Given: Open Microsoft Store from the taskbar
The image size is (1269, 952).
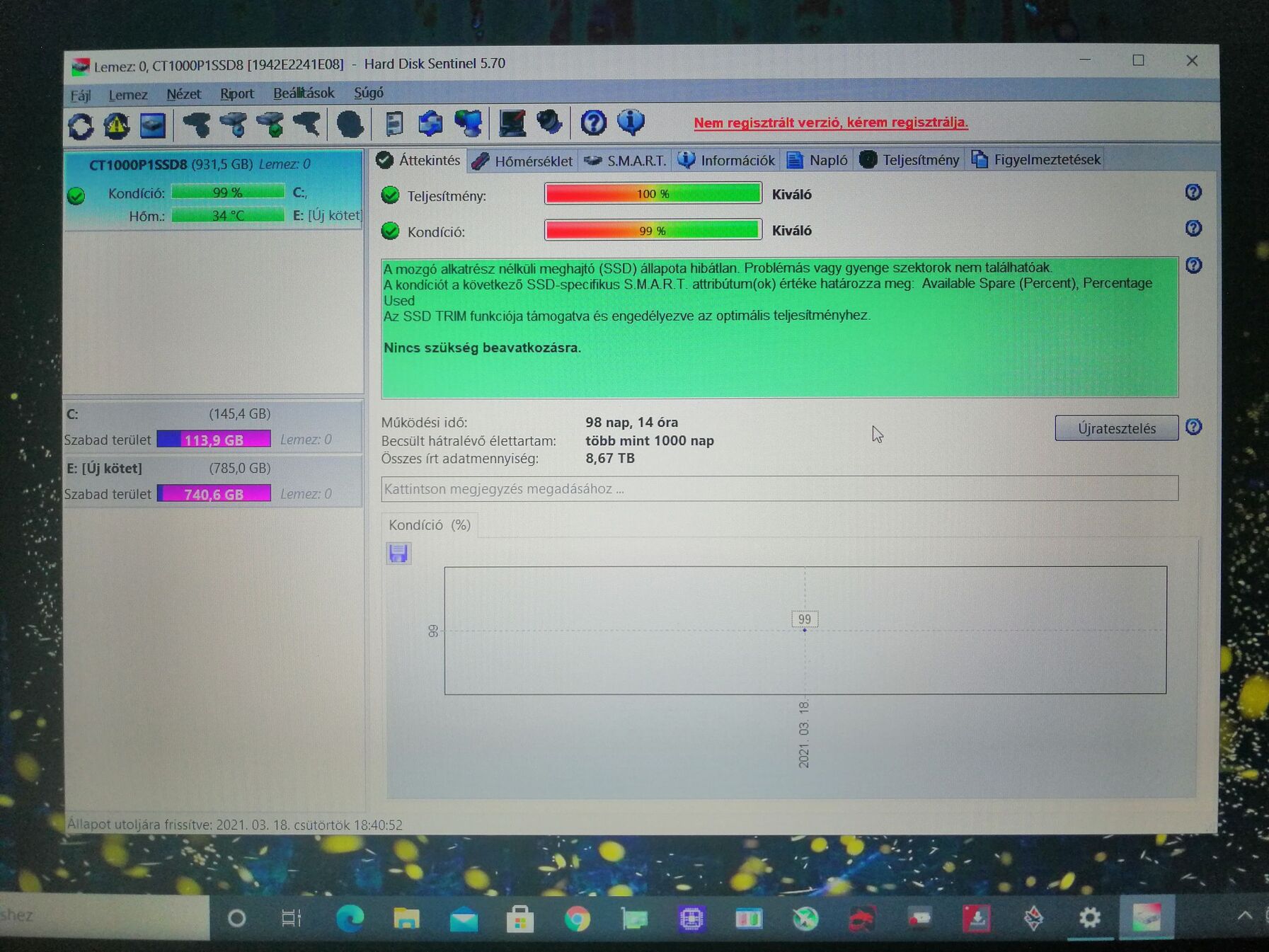Looking at the screenshot, I should click(520, 919).
